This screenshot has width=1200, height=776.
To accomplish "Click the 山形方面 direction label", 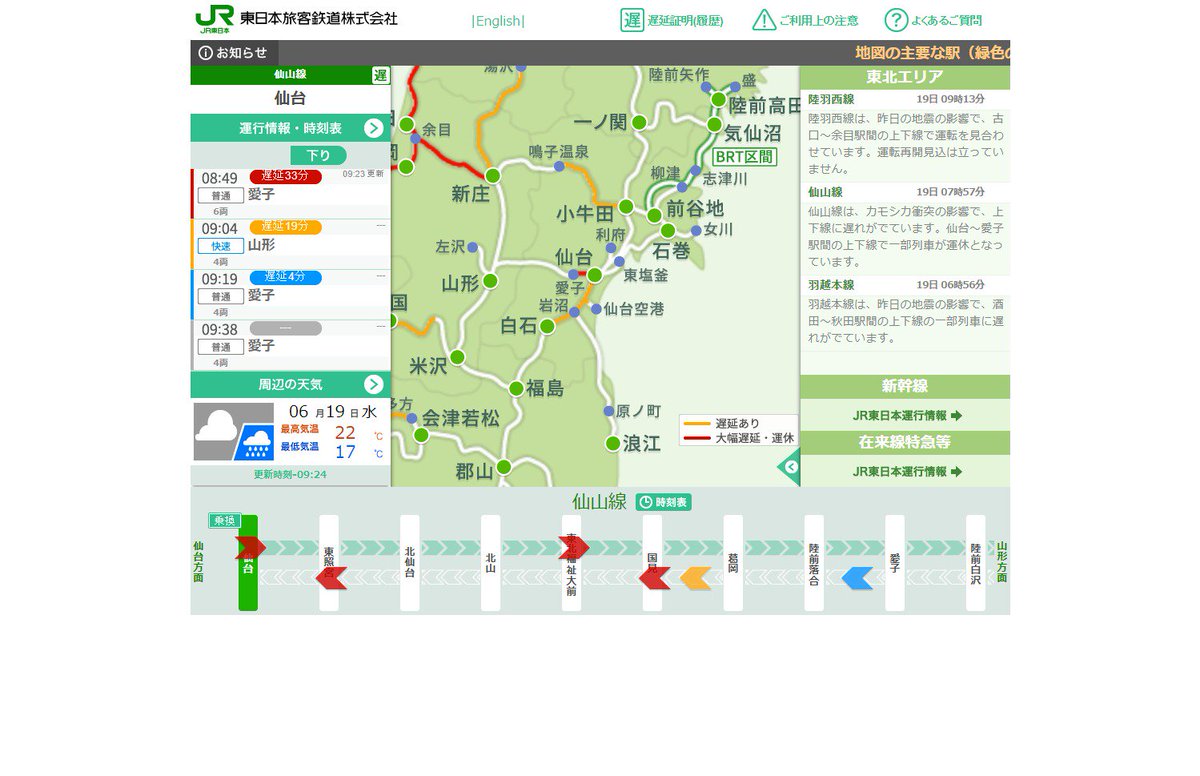I will coord(1001,563).
